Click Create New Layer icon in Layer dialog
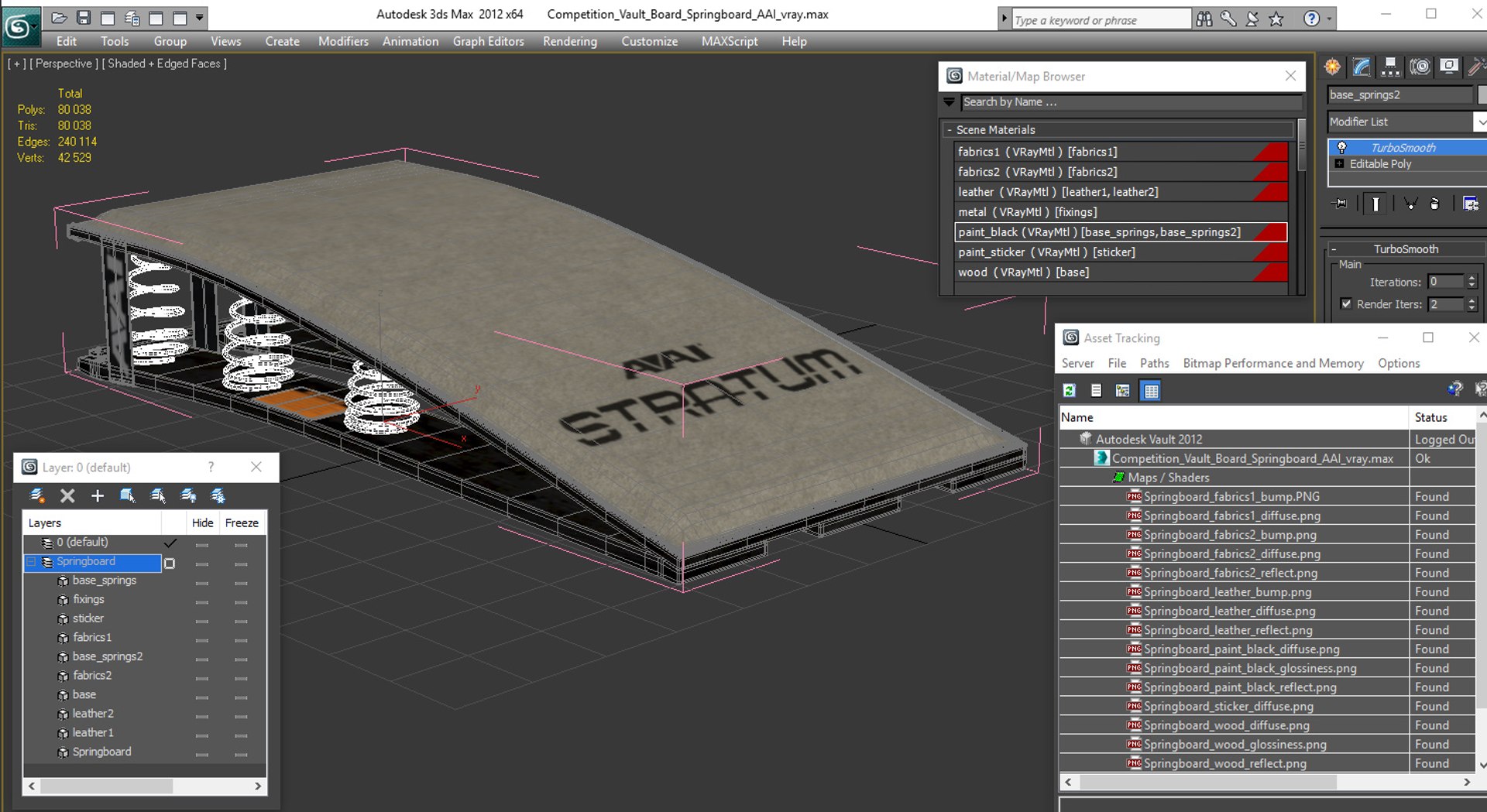1487x812 pixels. coord(36,495)
